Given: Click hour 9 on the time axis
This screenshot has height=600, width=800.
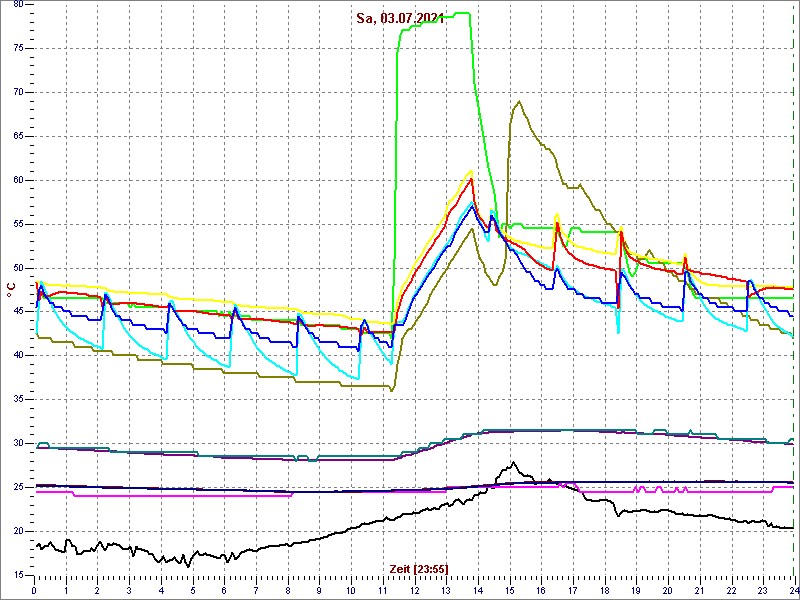Looking at the screenshot, I should click(x=319, y=591).
